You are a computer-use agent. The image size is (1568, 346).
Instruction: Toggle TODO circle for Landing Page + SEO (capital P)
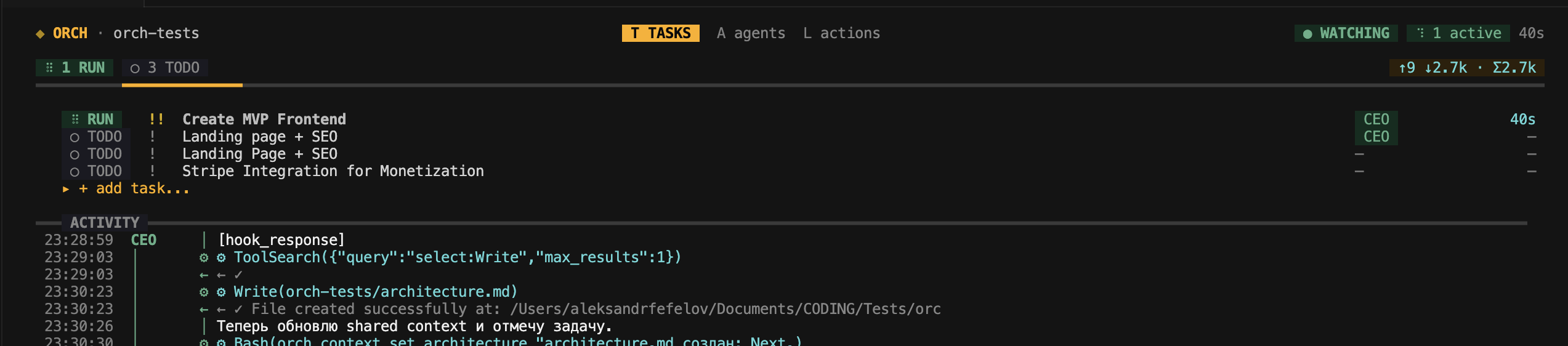coord(75,154)
